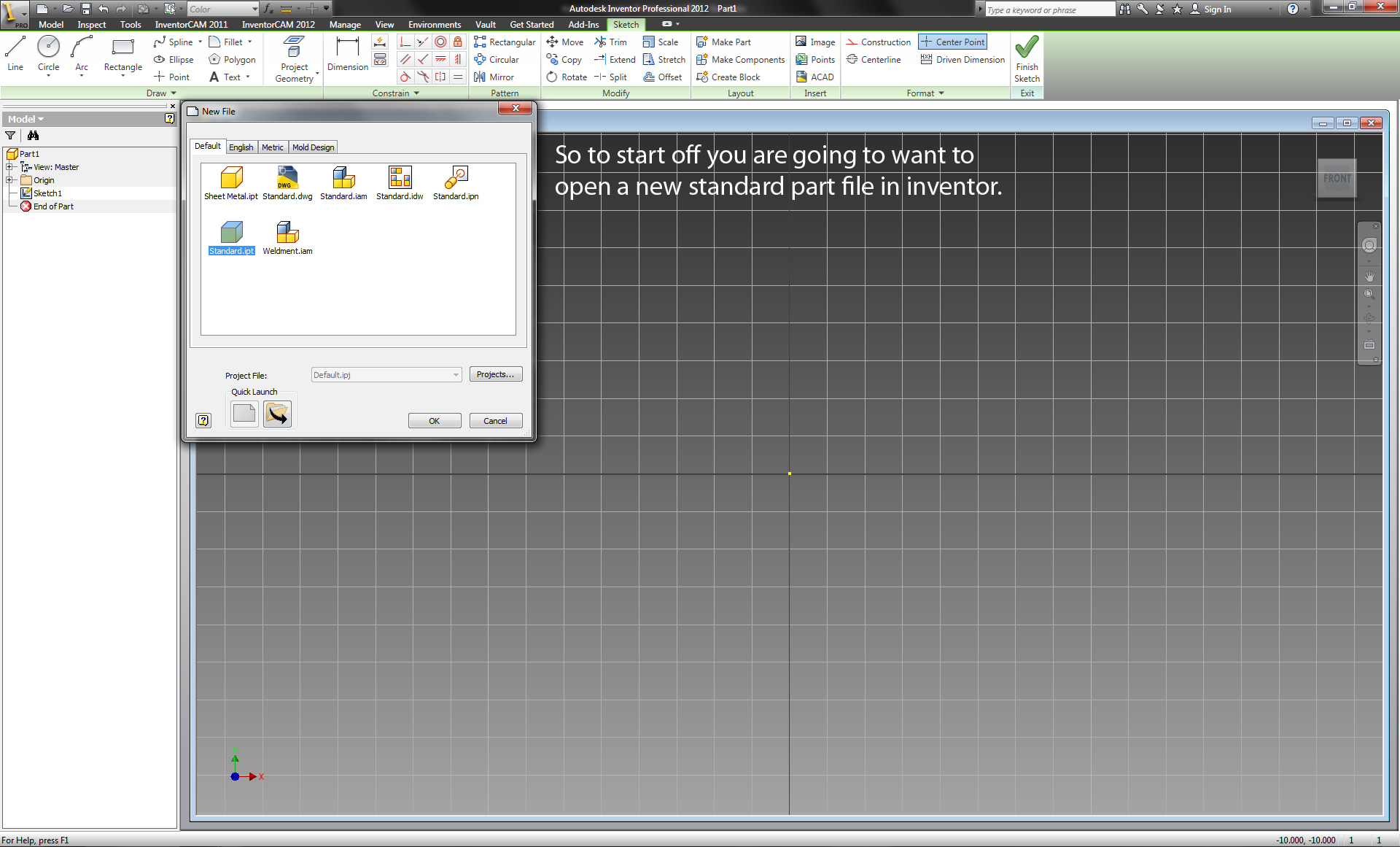The image size is (1400, 847).
Task: Click the browser find binoculars icon
Action: 33,135
